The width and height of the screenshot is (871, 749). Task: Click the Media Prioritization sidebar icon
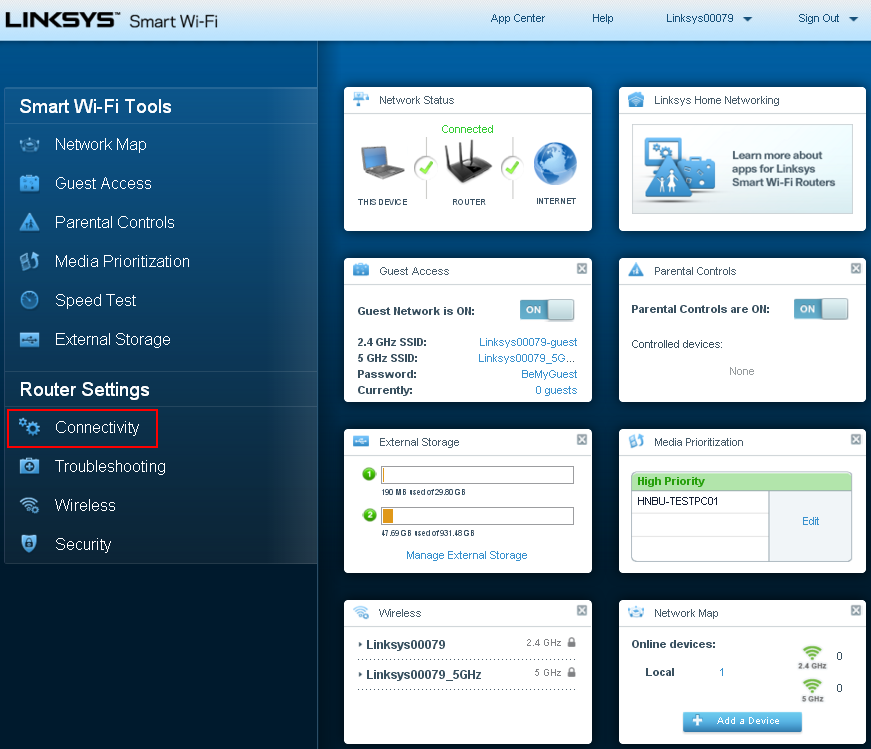point(29,261)
